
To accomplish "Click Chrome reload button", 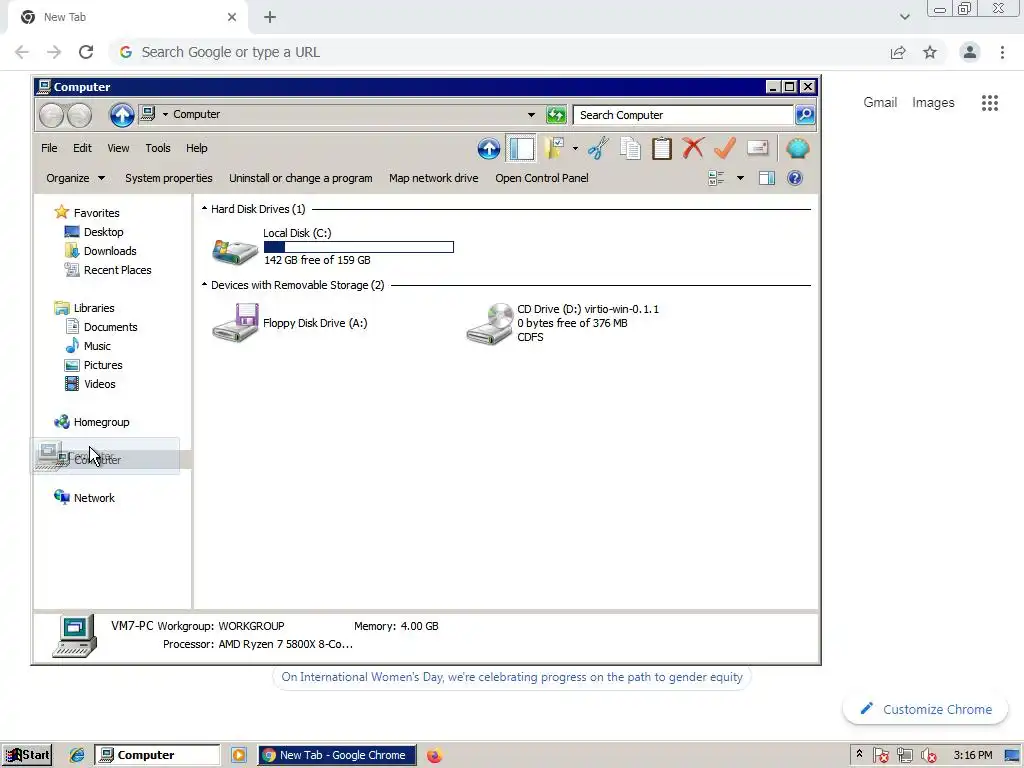I will (x=86, y=52).
